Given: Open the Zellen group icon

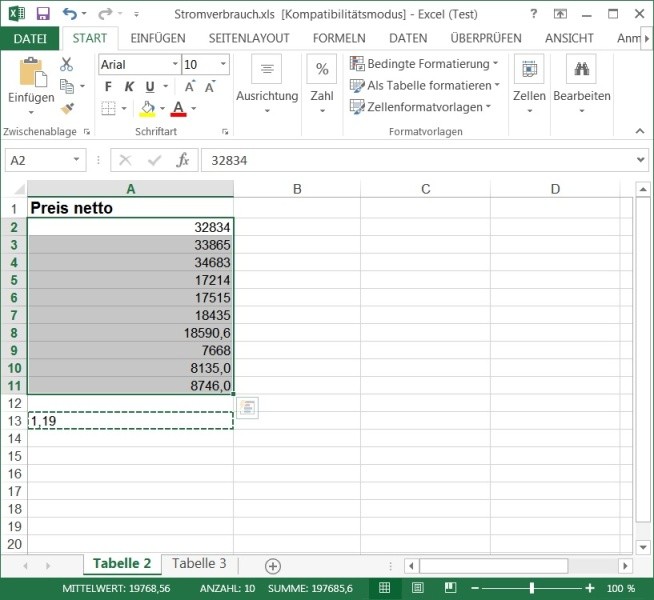Looking at the screenshot, I should (x=529, y=69).
